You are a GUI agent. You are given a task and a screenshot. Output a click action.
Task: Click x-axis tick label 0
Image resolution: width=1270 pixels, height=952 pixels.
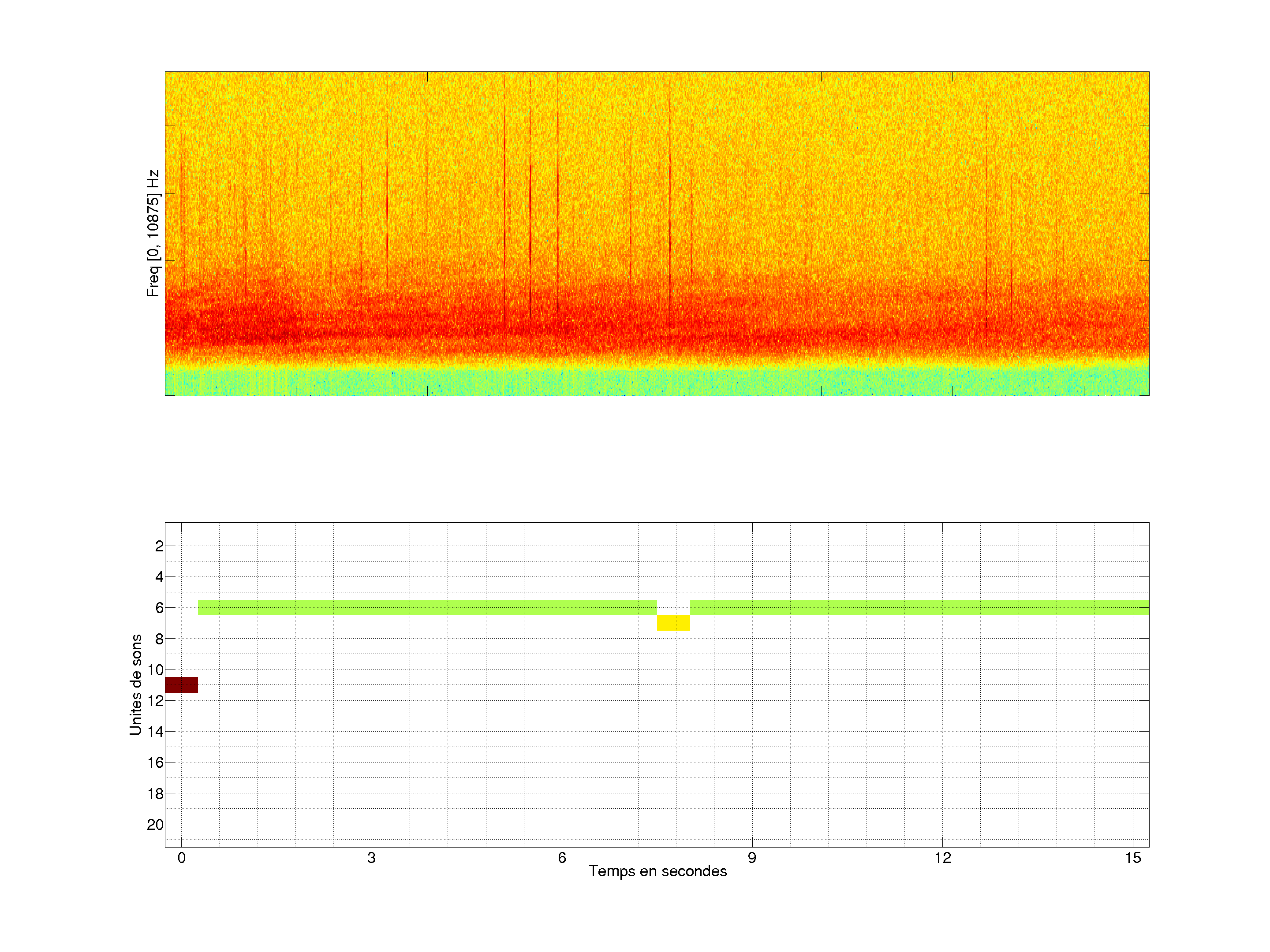click(181, 858)
